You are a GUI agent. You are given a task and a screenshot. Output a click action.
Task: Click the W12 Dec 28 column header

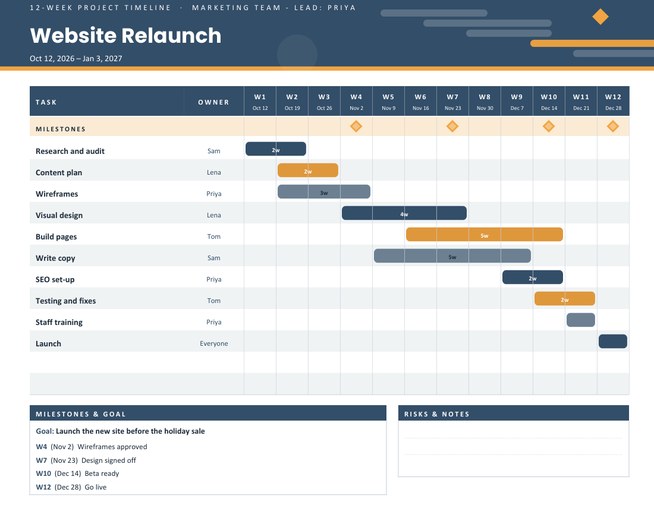click(x=613, y=101)
